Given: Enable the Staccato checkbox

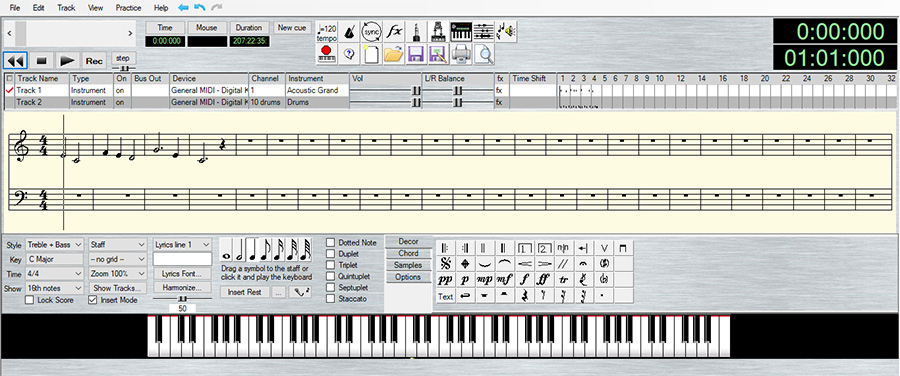Looking at the screenshot, I should tap(331, 299).
